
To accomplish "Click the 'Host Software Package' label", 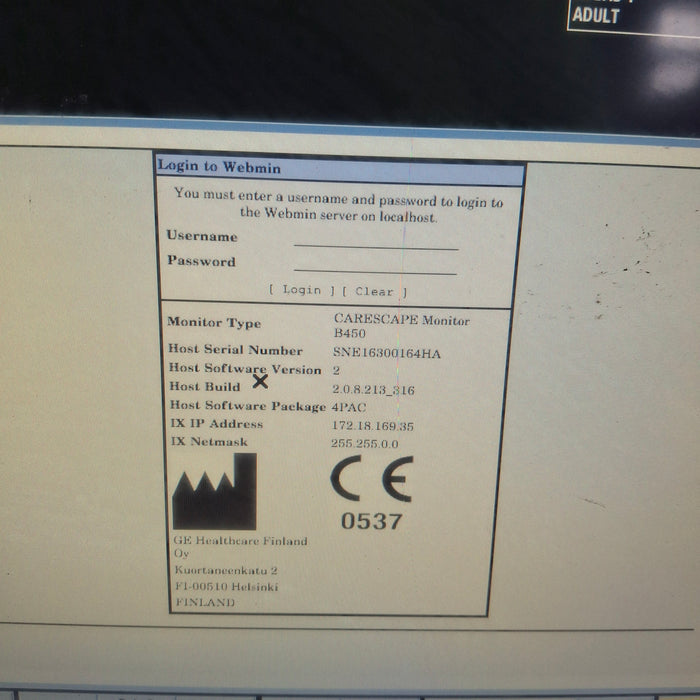I will pos(248,406).
